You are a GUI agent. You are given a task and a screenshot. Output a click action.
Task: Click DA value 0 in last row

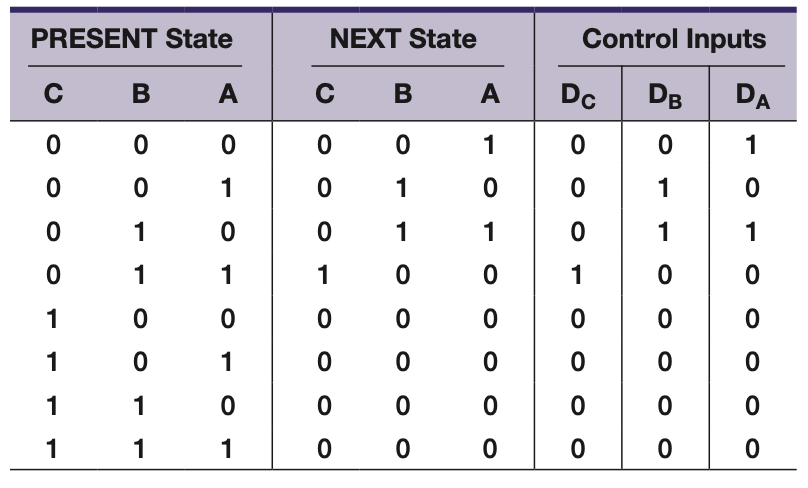[752, 449]
